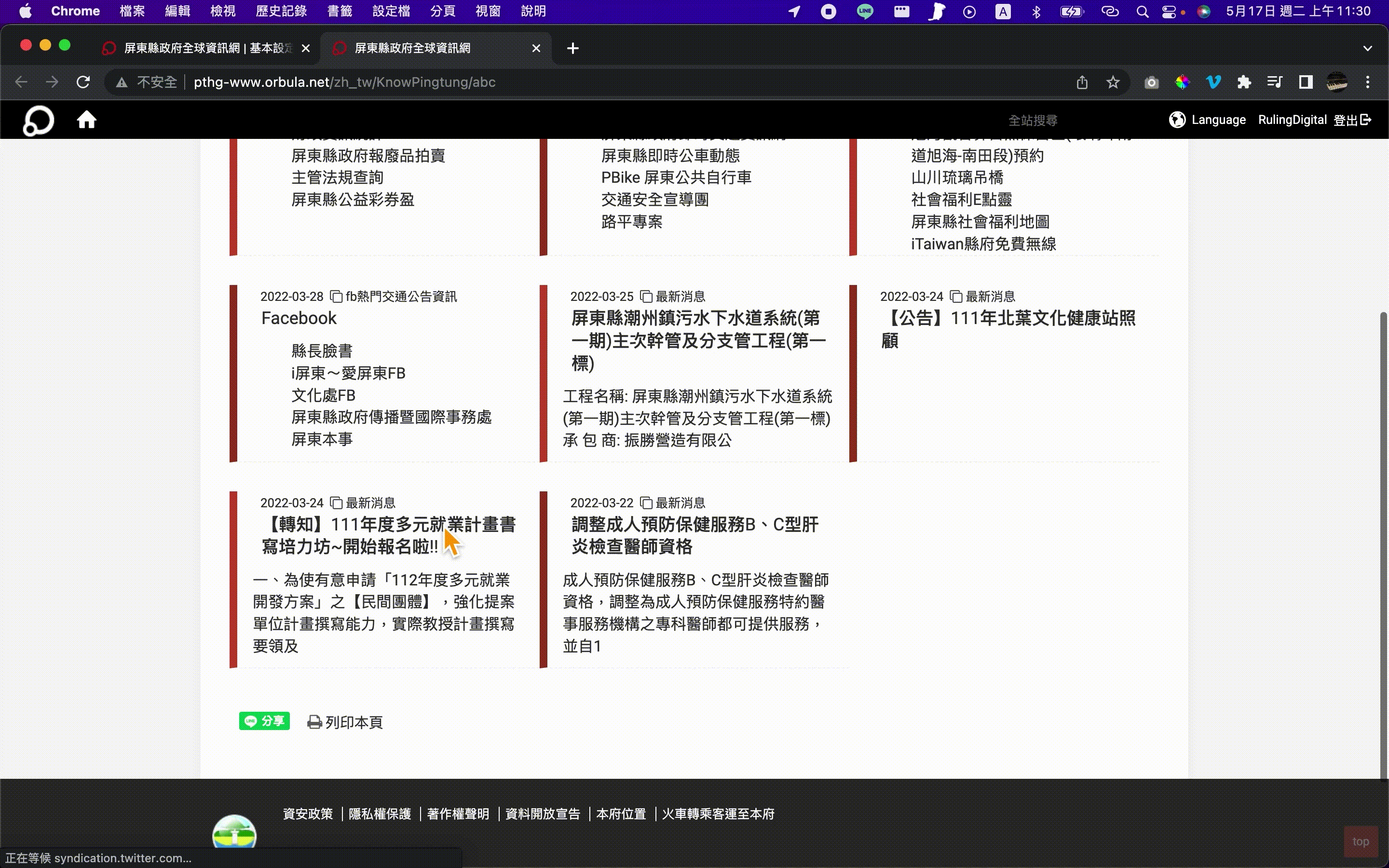The image size is (1389, 868).
Task: Open 屏東縣政府報廢品拍賣 link
Action: click(x=368, y=156)
